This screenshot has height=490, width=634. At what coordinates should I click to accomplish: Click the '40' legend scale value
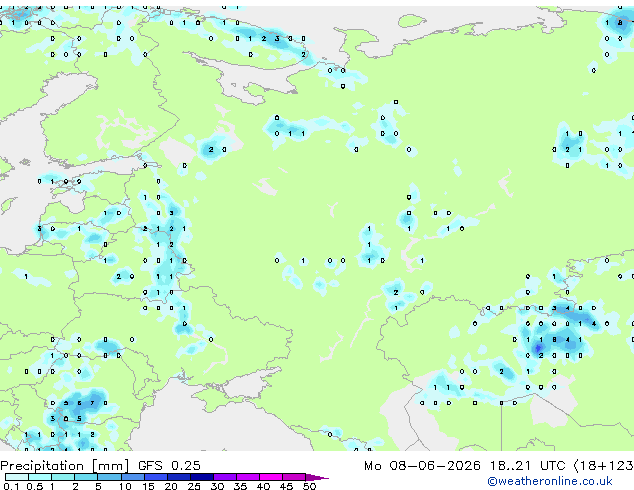(x=263, y=486)
